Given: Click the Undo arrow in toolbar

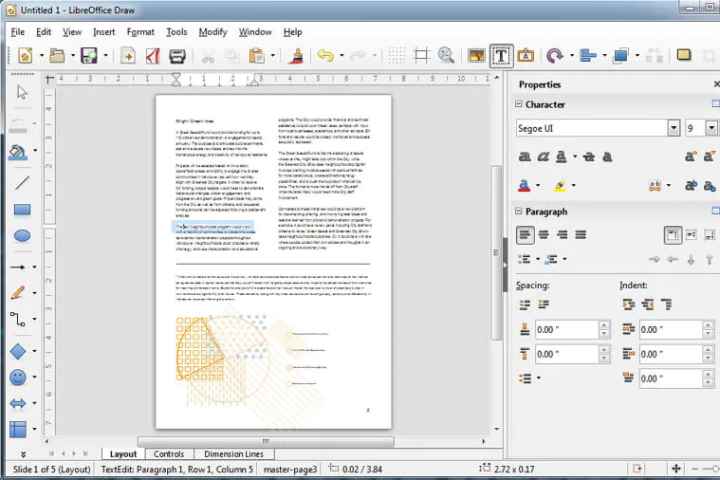Looking at the screenshot, I should coord(325,56).
